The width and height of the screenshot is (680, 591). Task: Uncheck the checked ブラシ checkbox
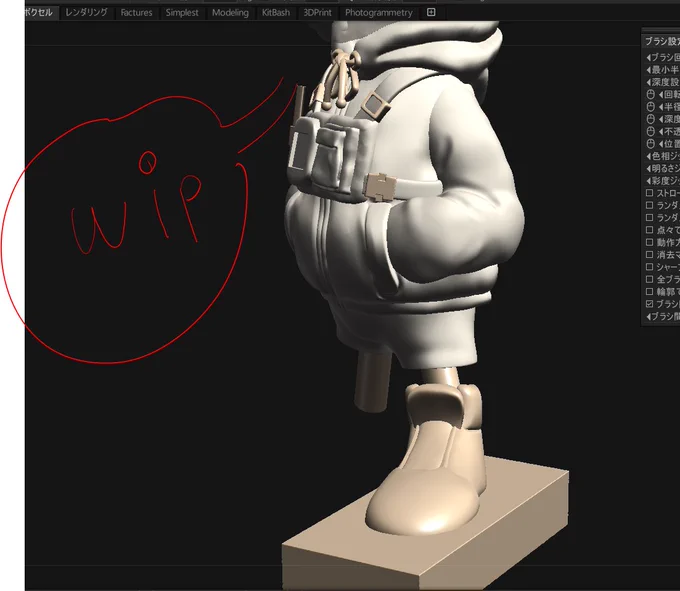coord(649,304)
